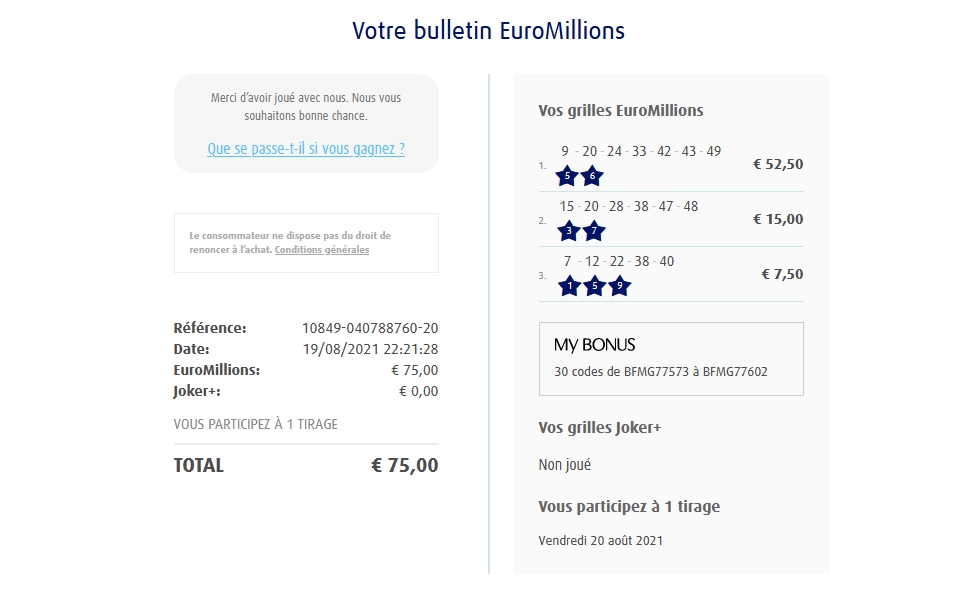Click star number 6 in grid 1
This screenshot has width=975, height=602.
click(592, 177)
